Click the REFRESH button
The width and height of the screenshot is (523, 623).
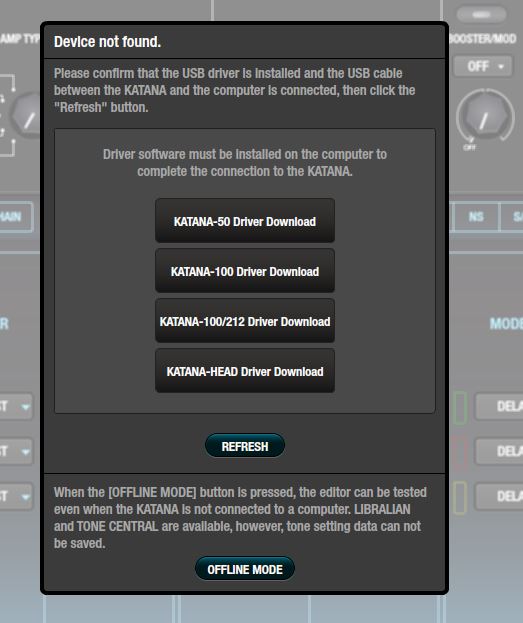pyautogui.click(x=245, y=446)
